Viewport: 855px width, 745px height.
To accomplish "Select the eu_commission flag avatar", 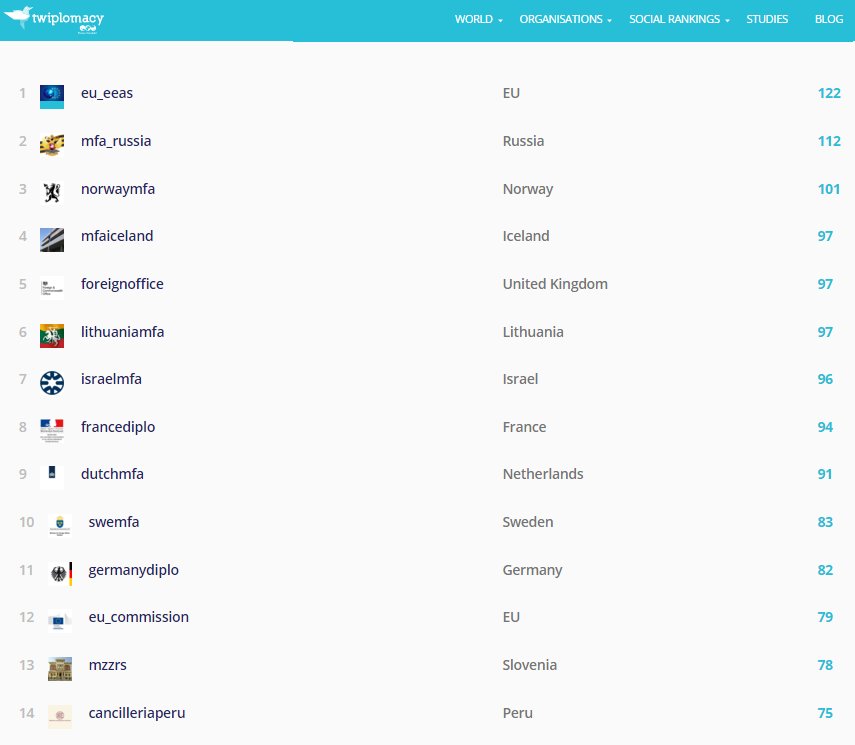I will 59,621.
